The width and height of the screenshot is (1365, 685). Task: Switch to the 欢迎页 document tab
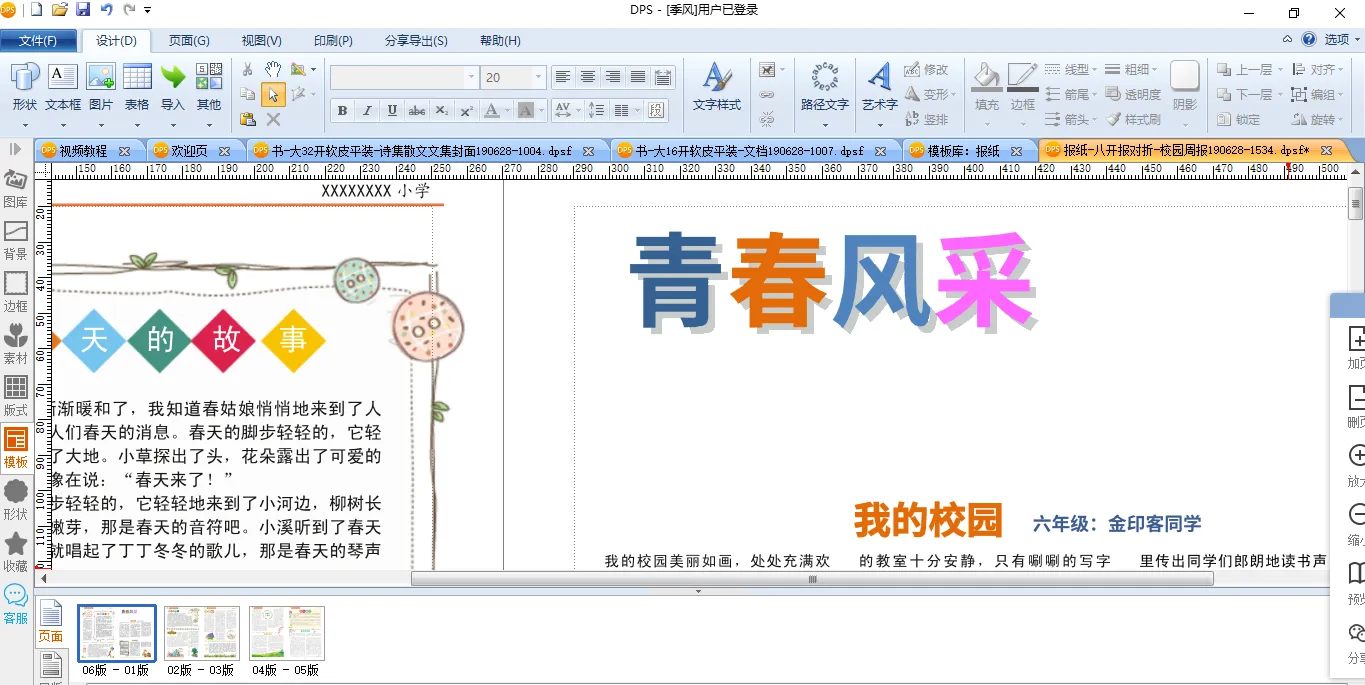click(189, 151)
